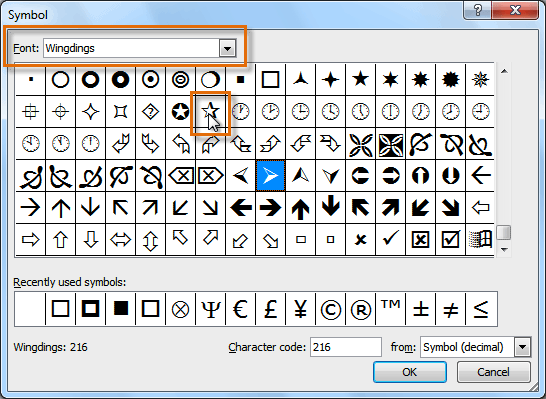
Task: Click the Wingdings font name field
Action: [x=132, y=48]
